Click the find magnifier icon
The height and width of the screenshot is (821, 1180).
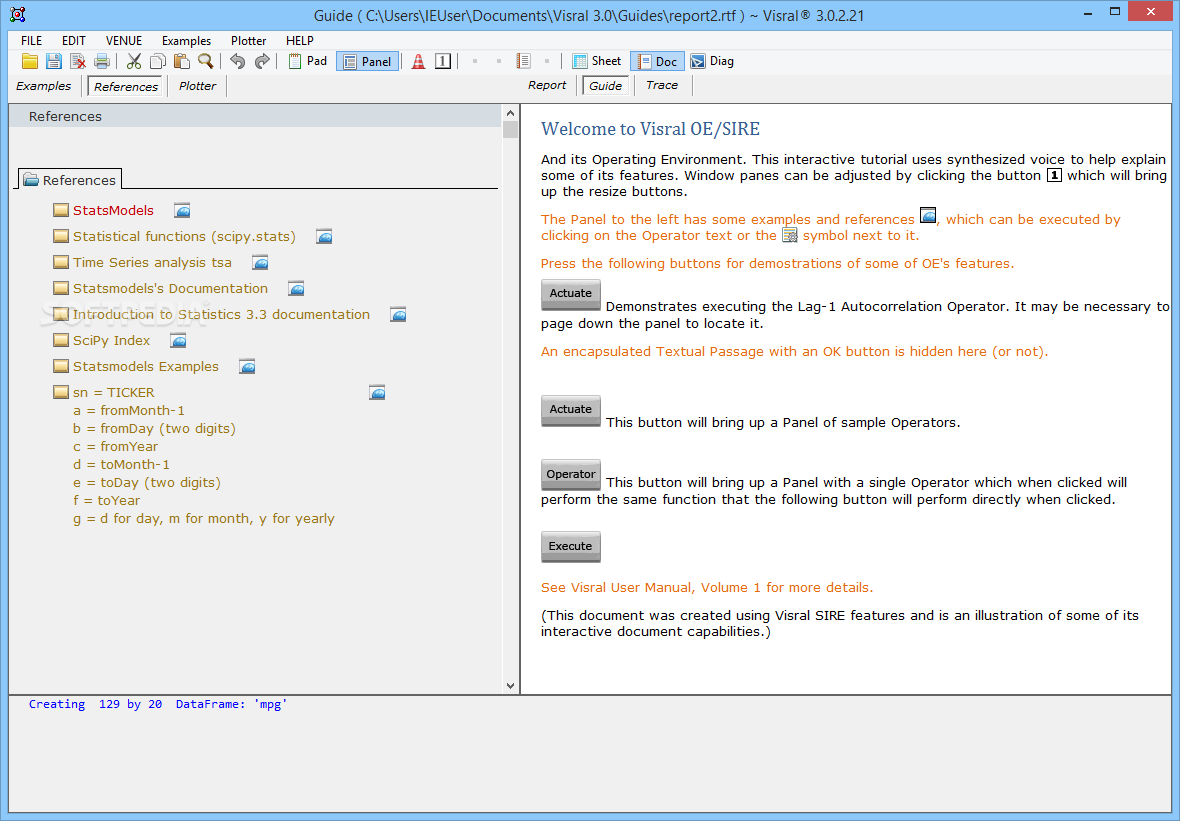click(x=205, y=62)
